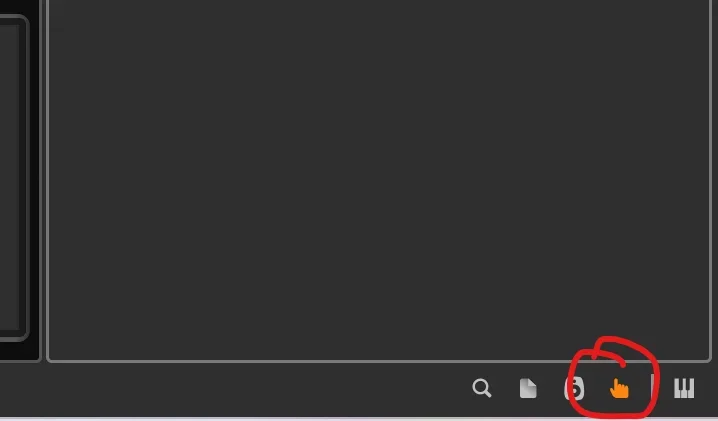Disable touch mode using the orange hand
Viewport: 718px width, 421px height.
619,388
